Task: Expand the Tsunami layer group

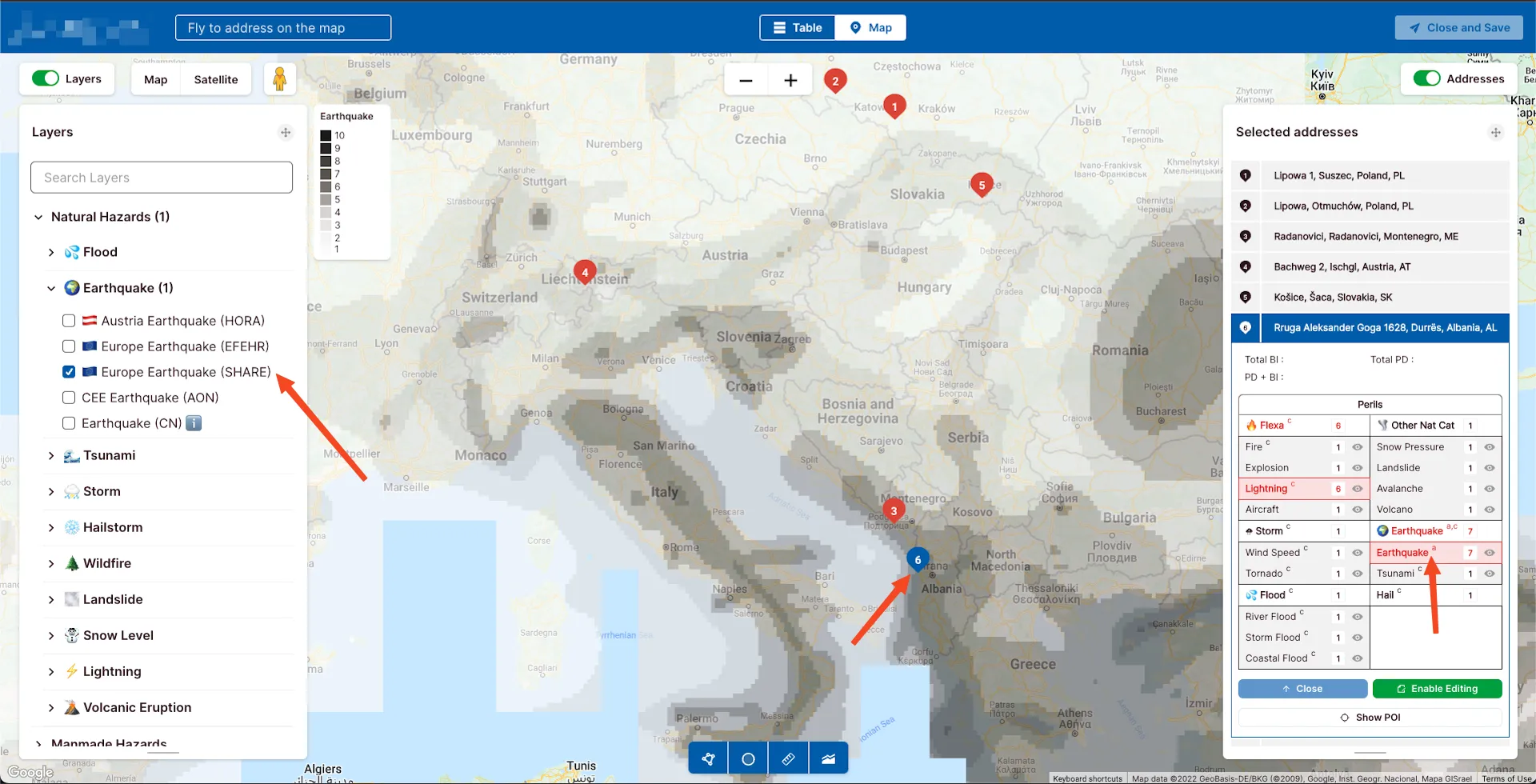Action: pyautogui.click(x=51, y=455)
